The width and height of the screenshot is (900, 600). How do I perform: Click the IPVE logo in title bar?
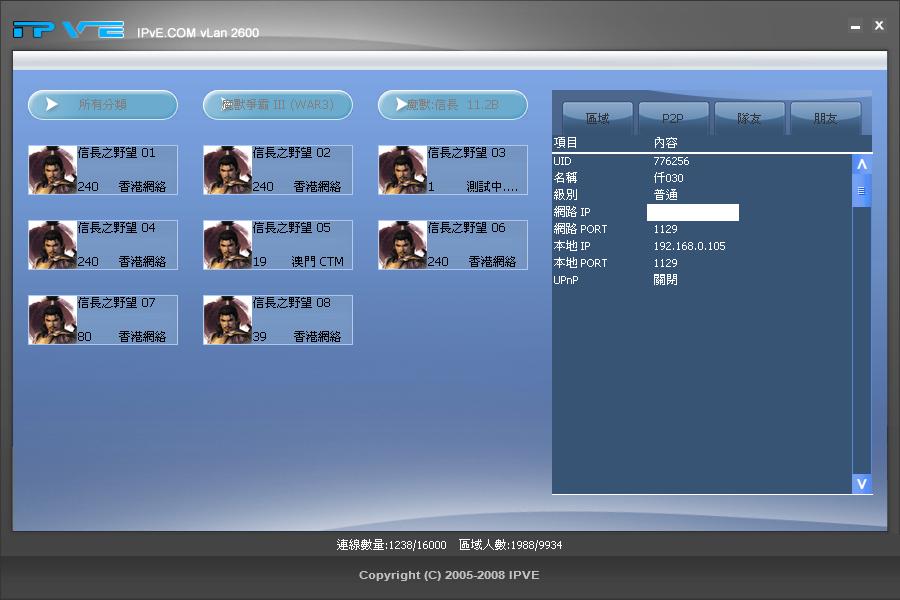coord(68,29)
